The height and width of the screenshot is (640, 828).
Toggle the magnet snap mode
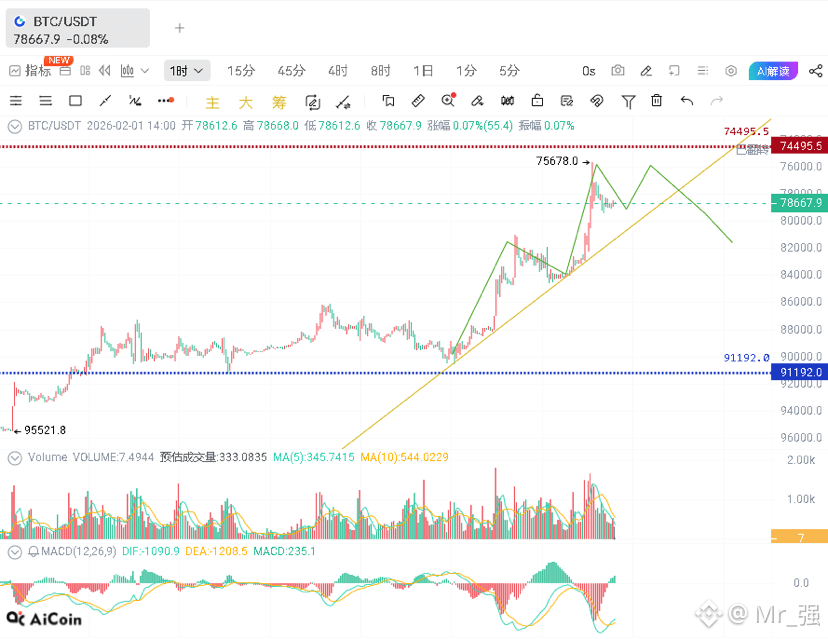point(597,100)
